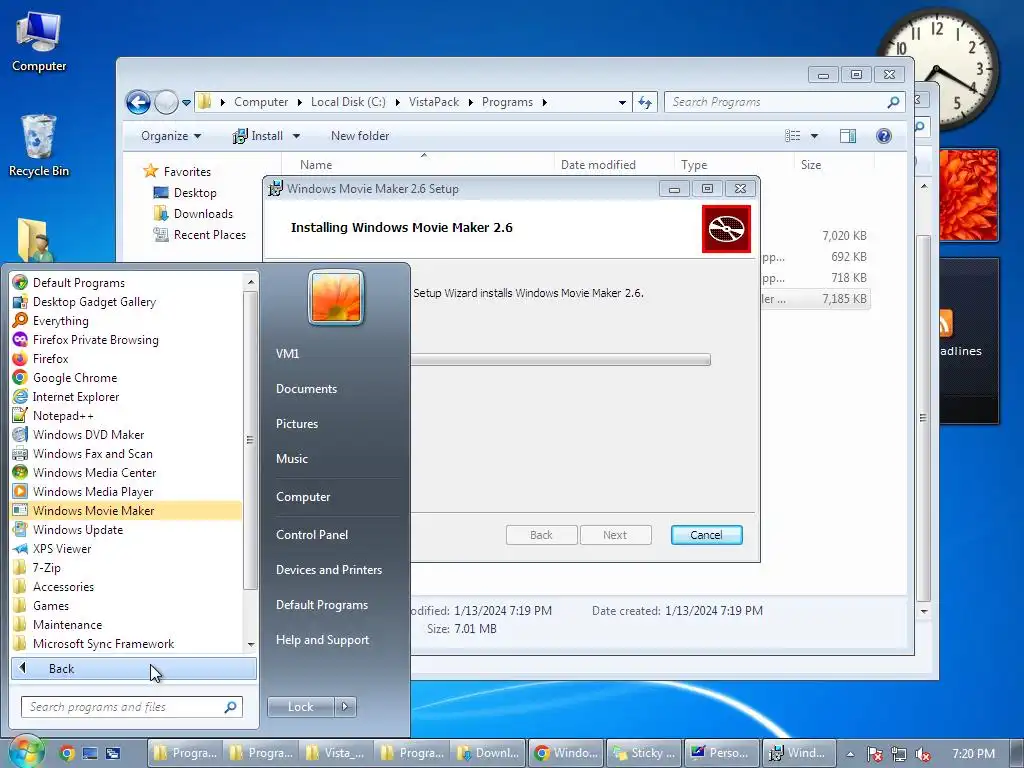Select highlighted Windows Movie Maker entry
The height and width of the screenshot is (768, 1024).
point(127,511)
